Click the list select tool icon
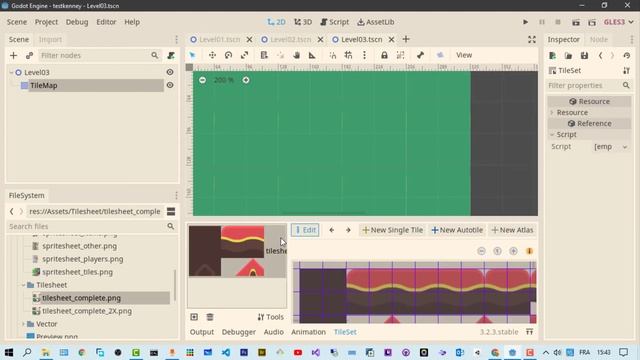Viewport: 640px width, 360px height. point(264,55)
